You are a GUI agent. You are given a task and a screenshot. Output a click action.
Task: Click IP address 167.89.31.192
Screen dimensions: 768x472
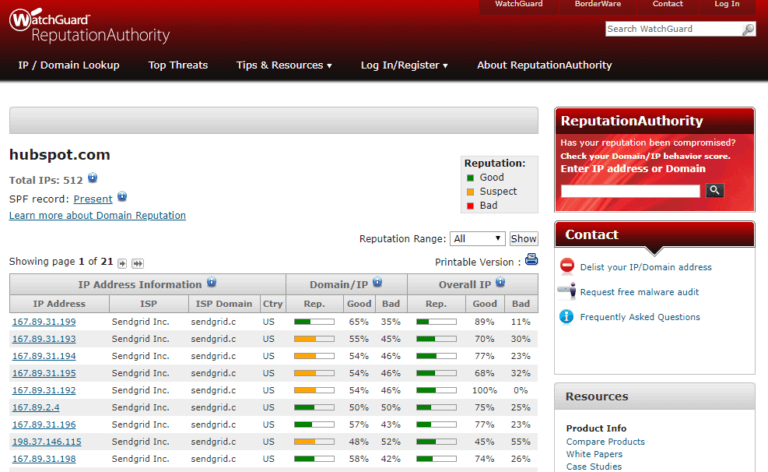coord(44,390)
